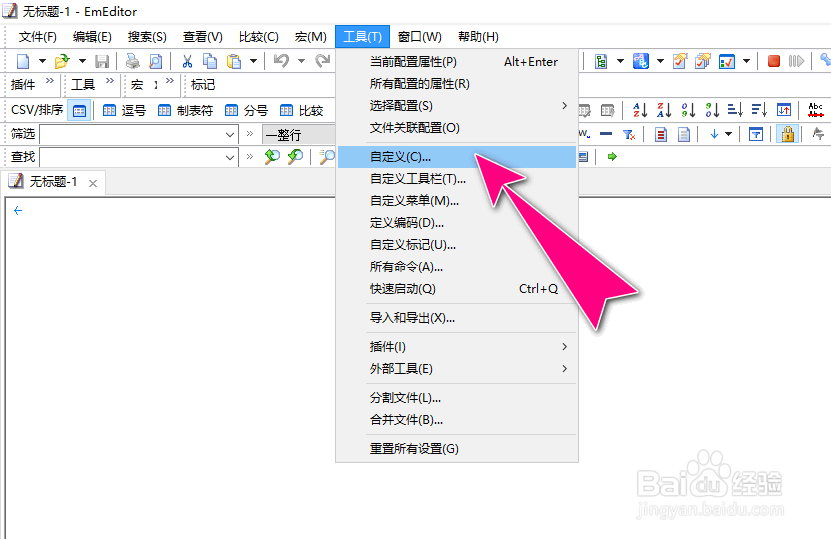Click the 比较 CSV toolbar button
The width and height of the screenshot is (831, 539).
tap(302, 111)
